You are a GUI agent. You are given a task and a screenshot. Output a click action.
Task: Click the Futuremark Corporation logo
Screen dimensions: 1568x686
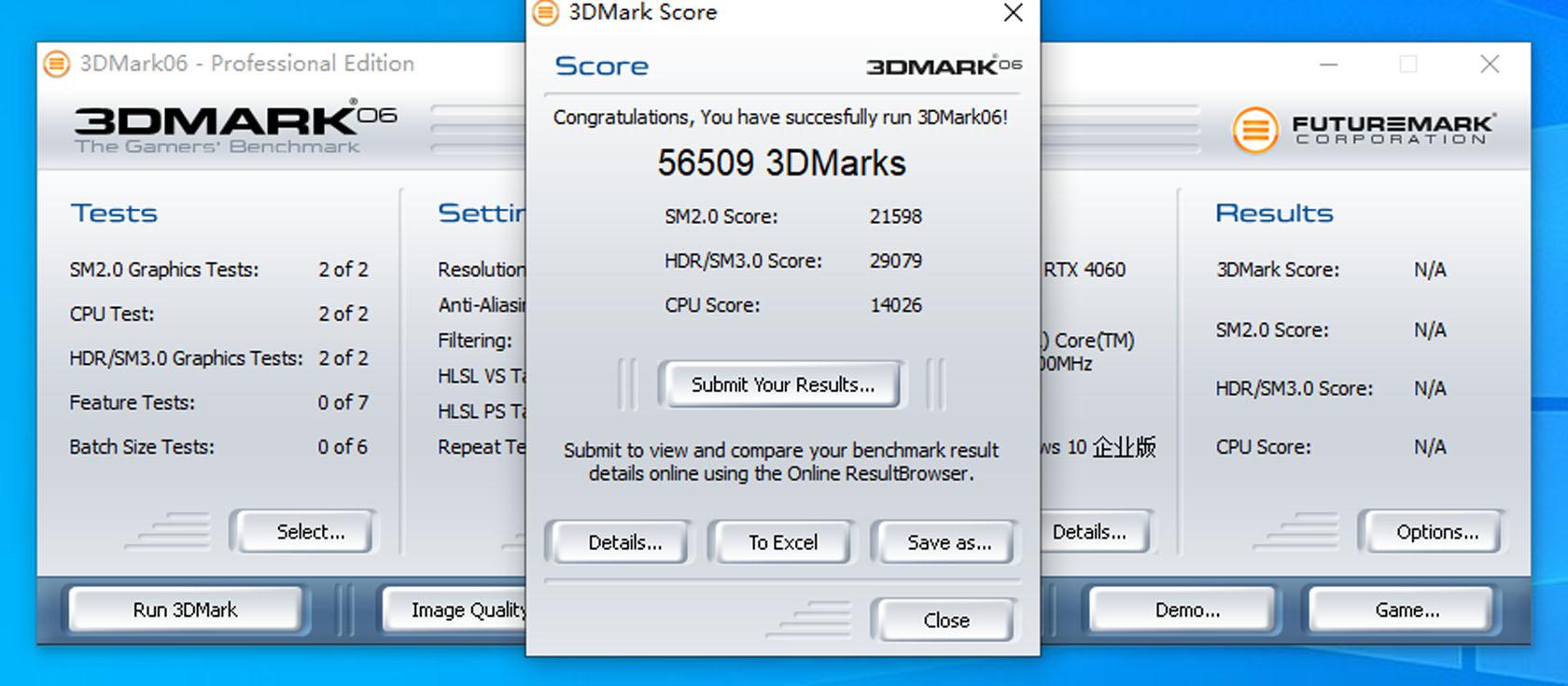(1364, 129)
